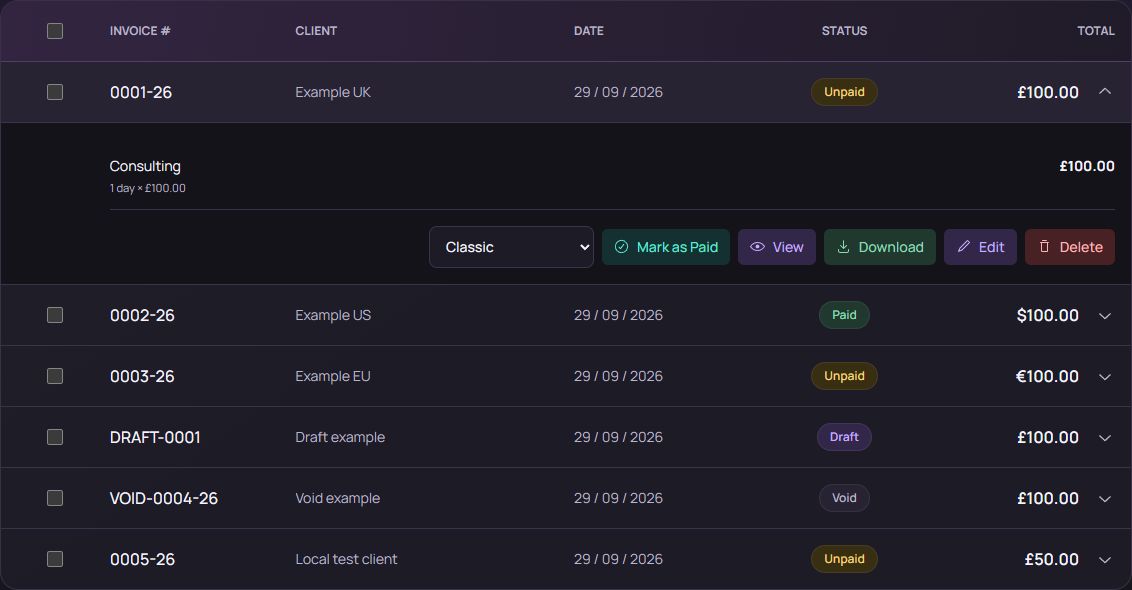Check the box for invoice 0001-26

55,92
